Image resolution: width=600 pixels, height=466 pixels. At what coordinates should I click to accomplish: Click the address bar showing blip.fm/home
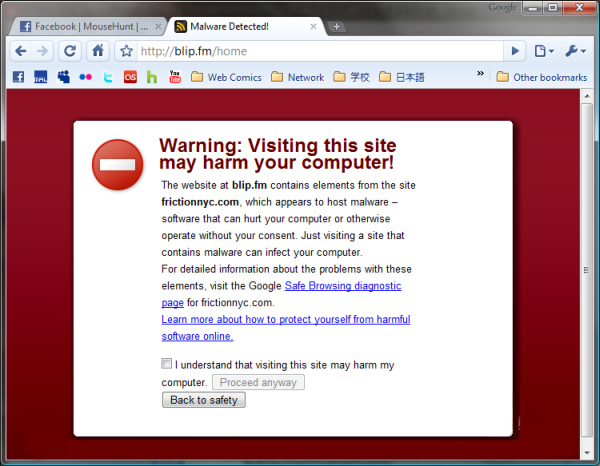320,51
